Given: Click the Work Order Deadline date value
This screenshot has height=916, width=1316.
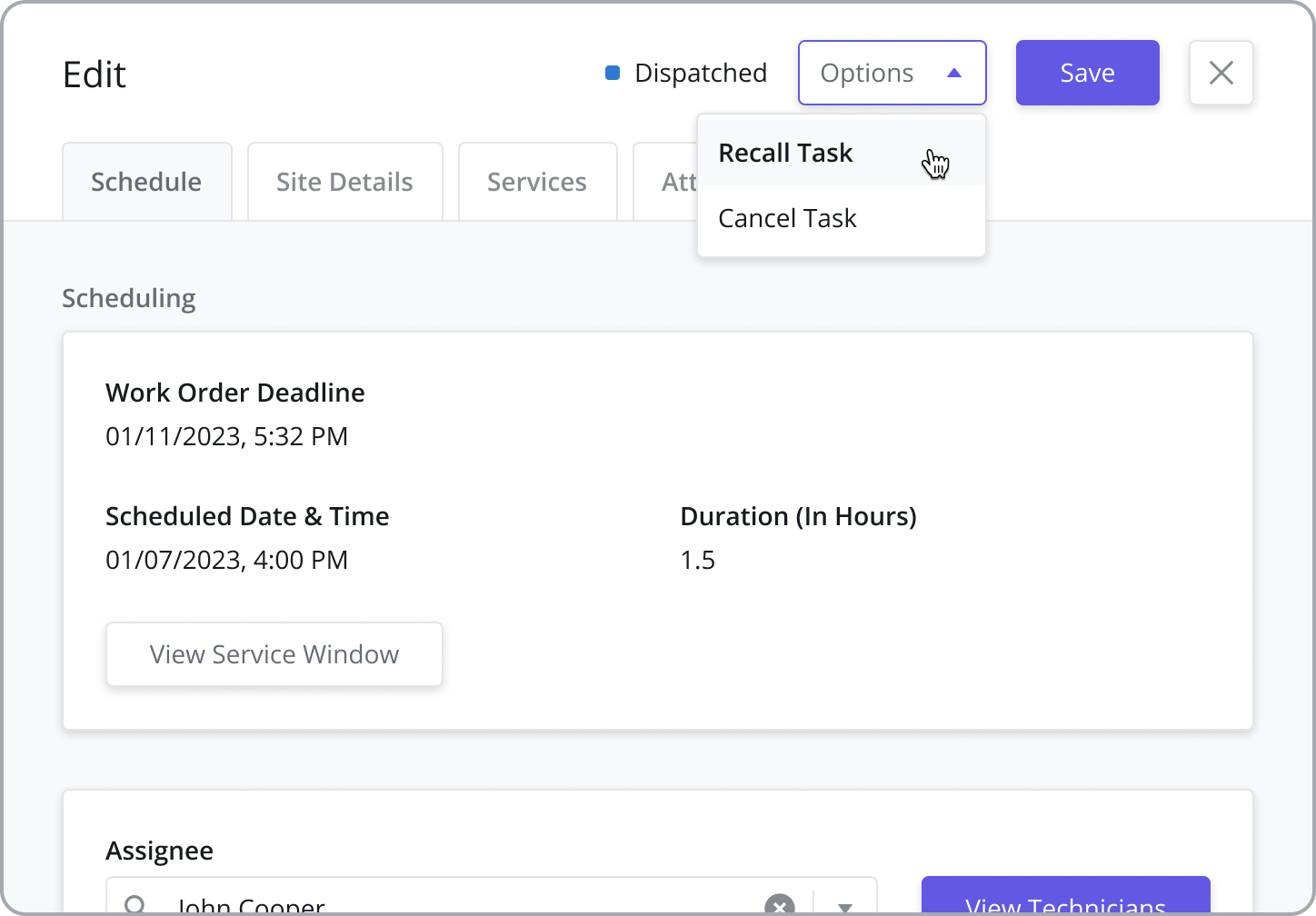Looking at the screenshot, I should click(x=226, y=436).
